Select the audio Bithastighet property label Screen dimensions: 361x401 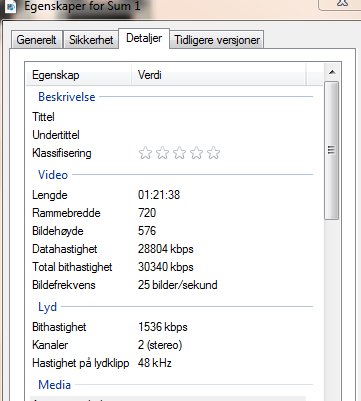(59, 327)
